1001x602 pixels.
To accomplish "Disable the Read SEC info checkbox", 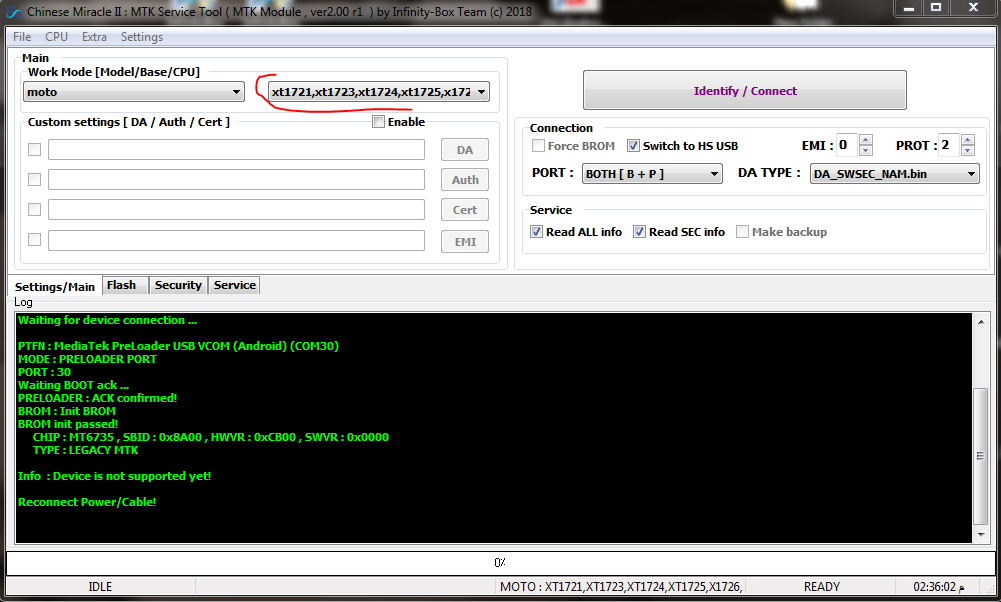I will coord(639,232).
